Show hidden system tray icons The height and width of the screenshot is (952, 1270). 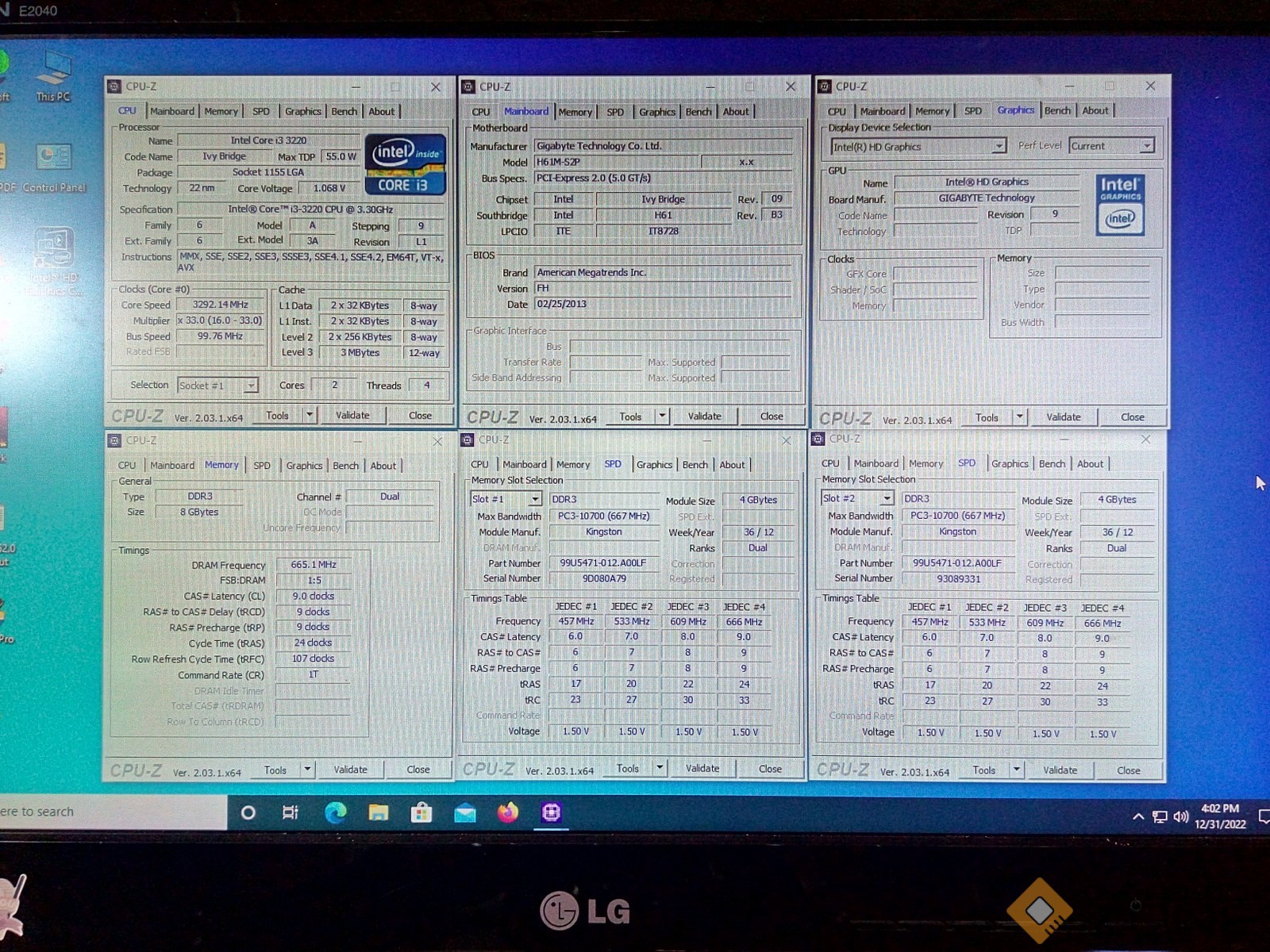point(1138,816)
